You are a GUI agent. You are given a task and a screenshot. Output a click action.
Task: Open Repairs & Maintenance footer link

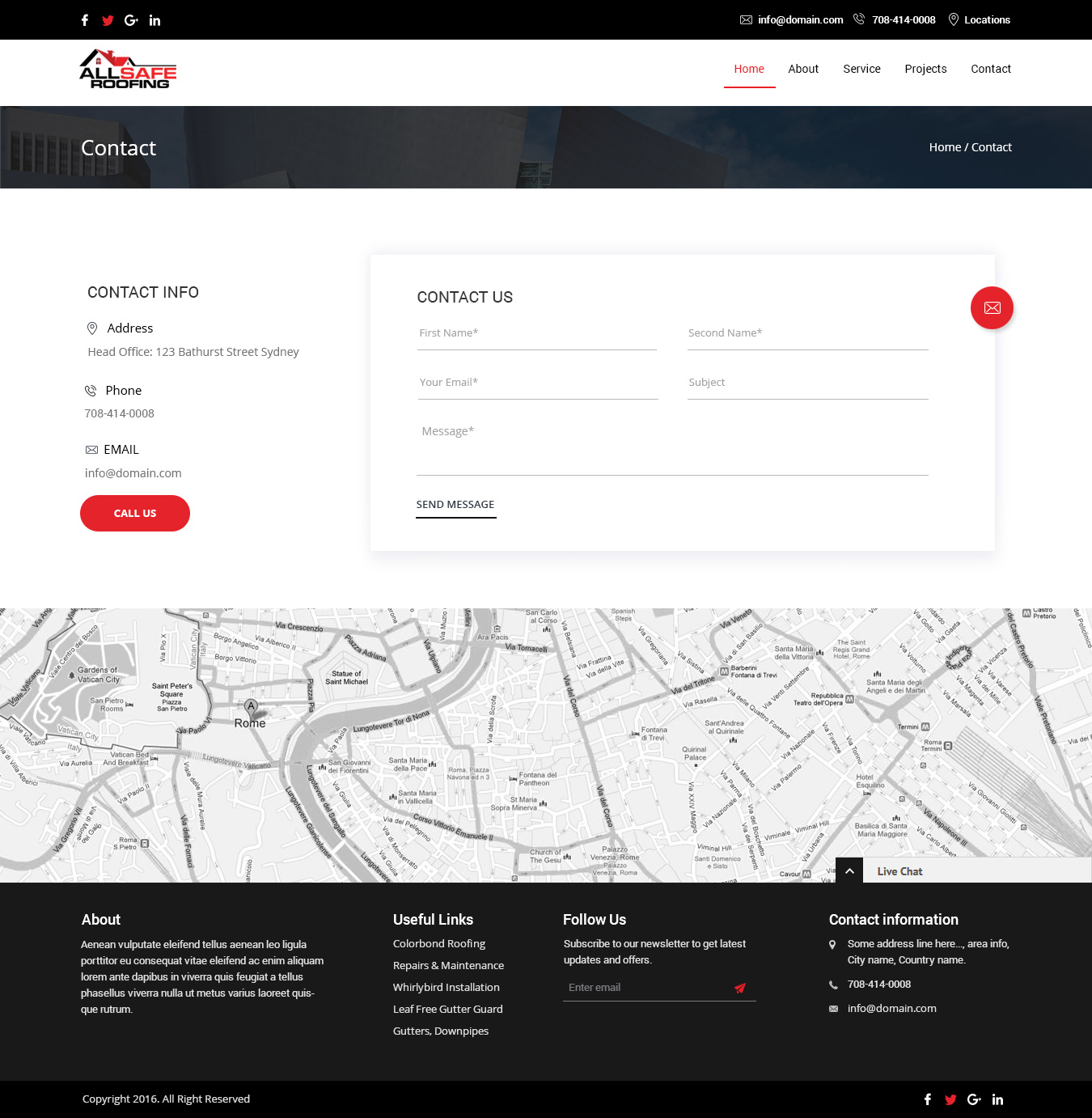pos(448,966)
